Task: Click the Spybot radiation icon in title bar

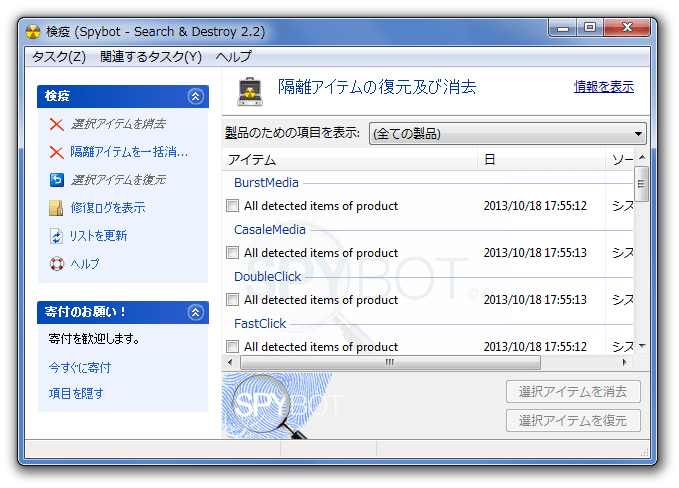Action: [x=33, y=32]
